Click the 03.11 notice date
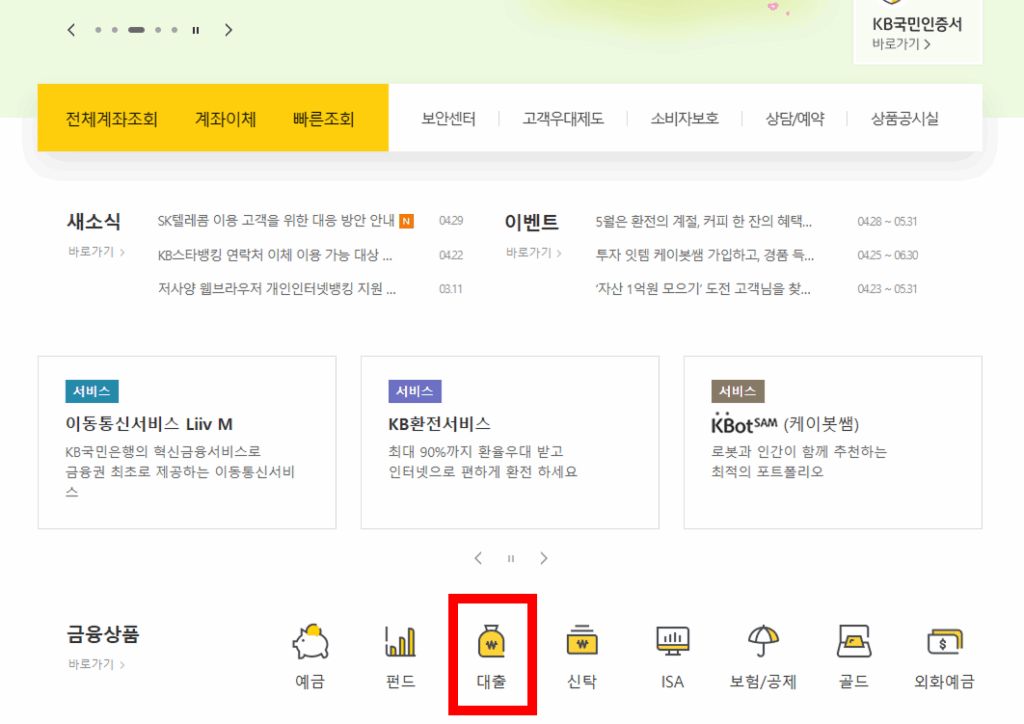This screenshot has width=1024, height=724. [451, 289]
